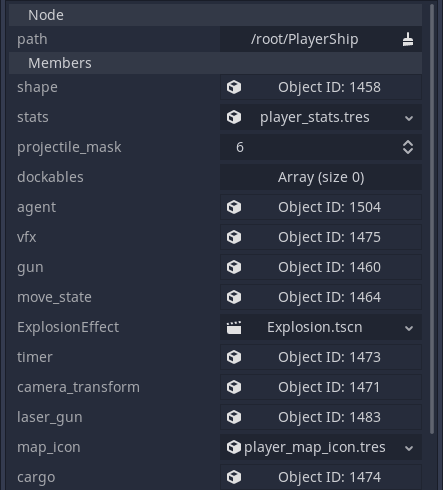Click the cube icon in the cargo row
This screenshot has height=490, width=443.
(234, 477)
